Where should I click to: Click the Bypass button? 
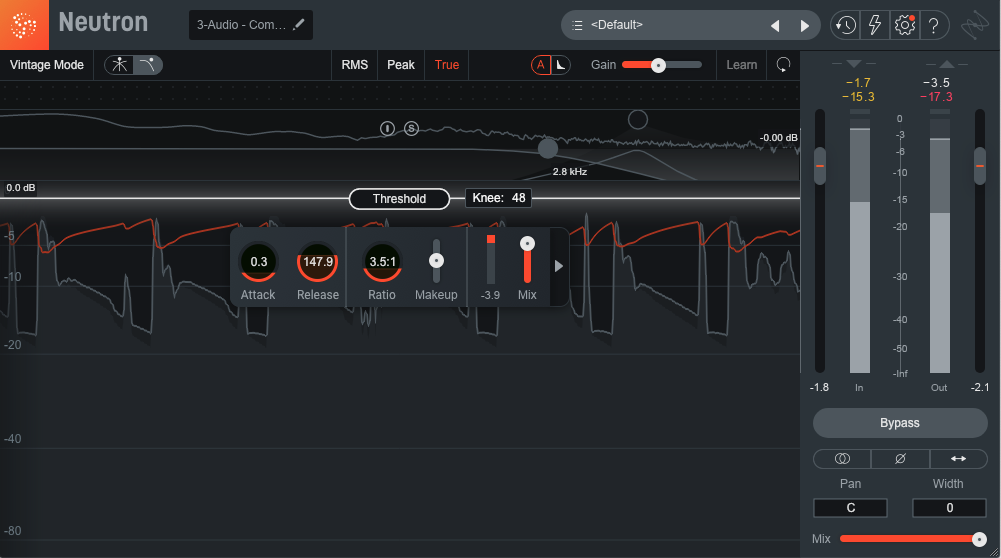(900, 423)
